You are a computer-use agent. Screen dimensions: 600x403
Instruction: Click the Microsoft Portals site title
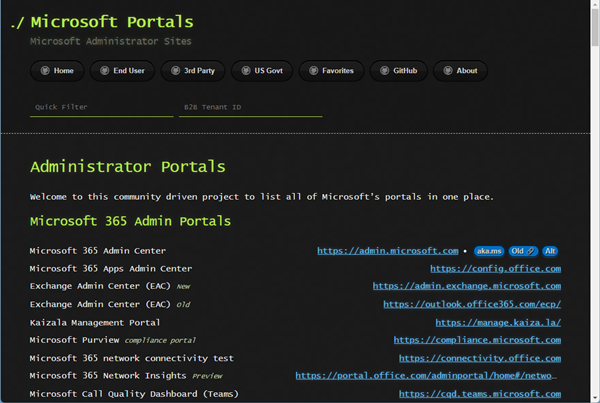pos(112,22)
